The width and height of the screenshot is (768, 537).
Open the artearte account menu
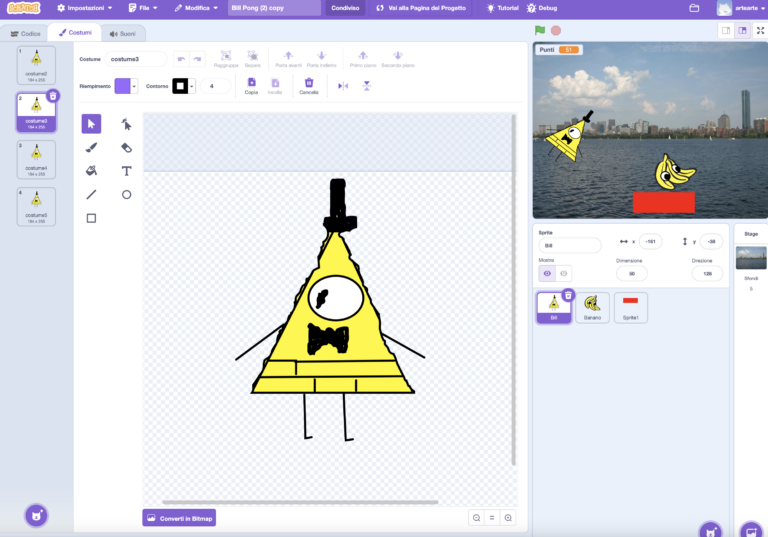point(741,8)
